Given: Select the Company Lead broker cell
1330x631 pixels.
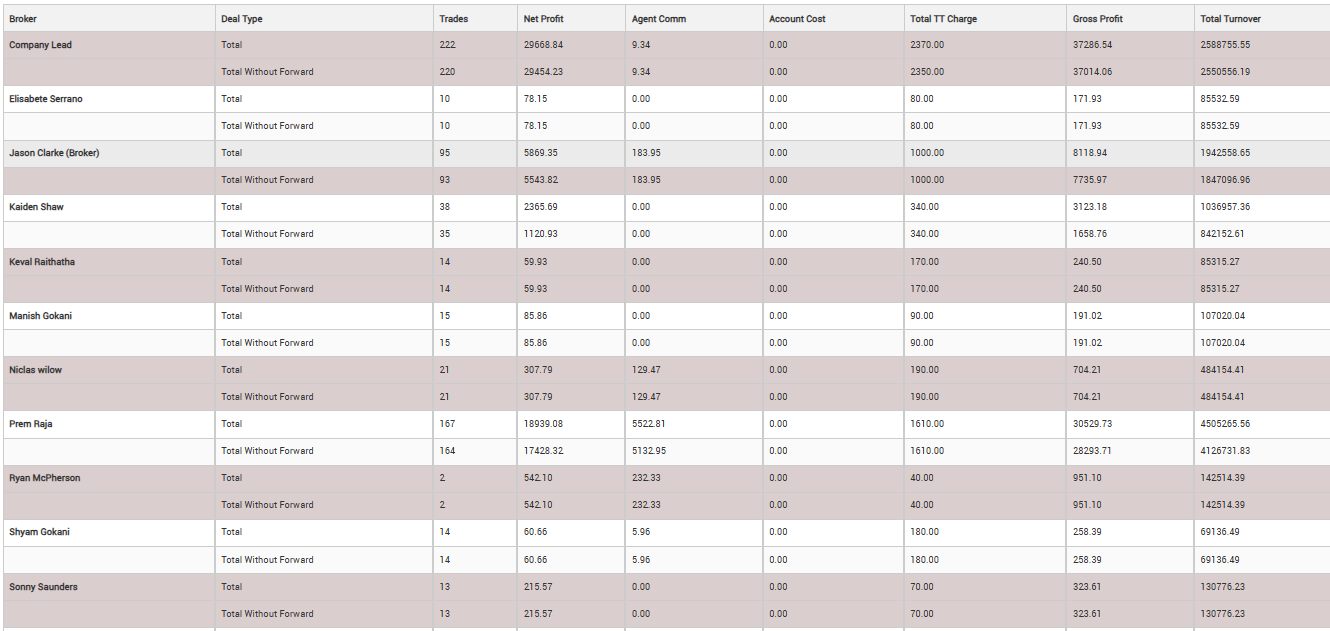Looking at the screenshot, I should (x=41, y=45).
